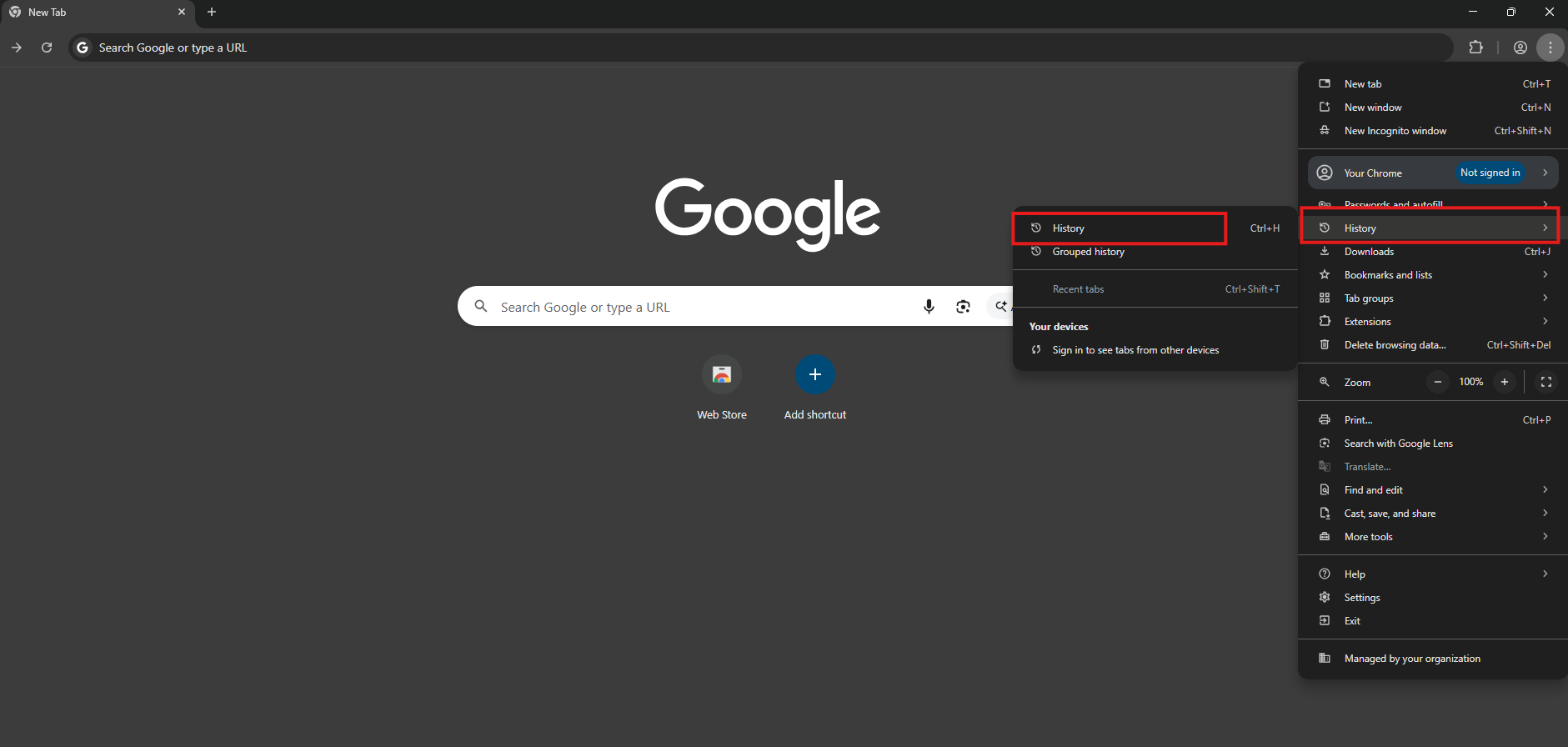Expand the History submenu entry in main menu
The height and width of the screenshot is (747, 1568).
(x=1433, y=228)
